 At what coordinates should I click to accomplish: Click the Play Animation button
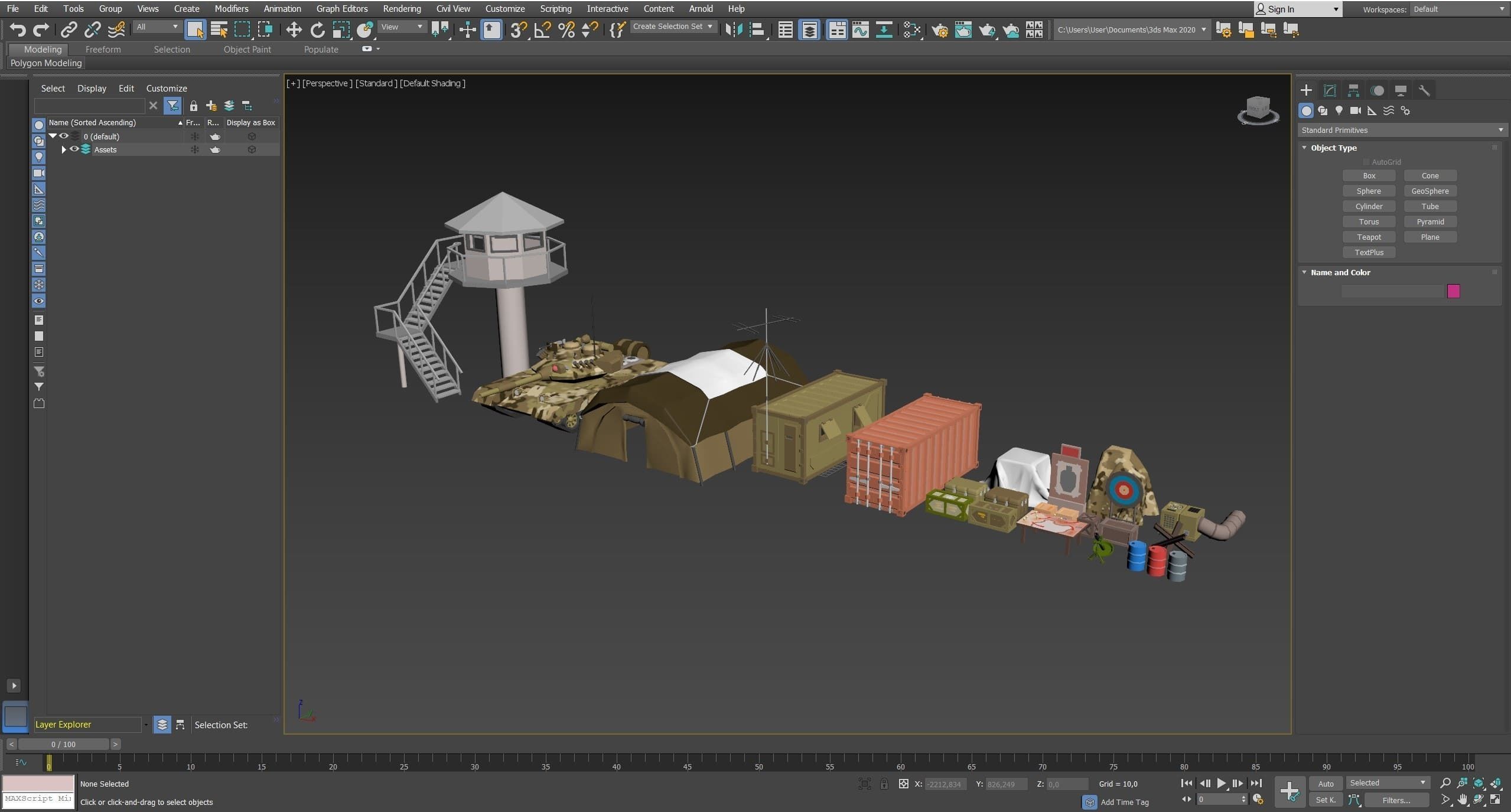1221,783
